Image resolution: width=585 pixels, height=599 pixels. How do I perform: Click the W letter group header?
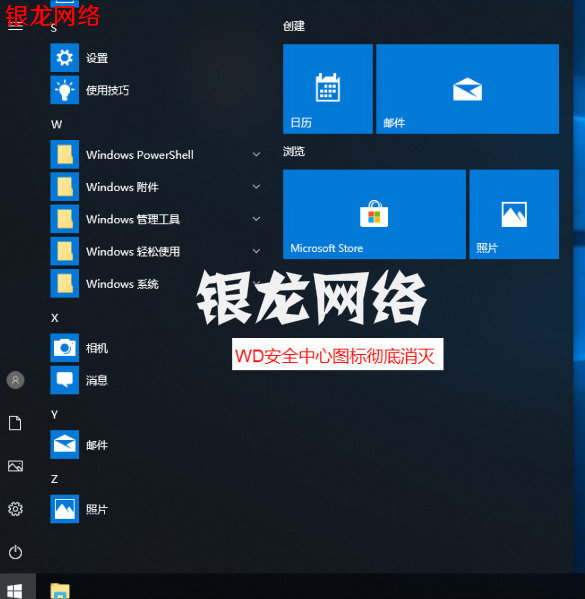tap(57, 125)
